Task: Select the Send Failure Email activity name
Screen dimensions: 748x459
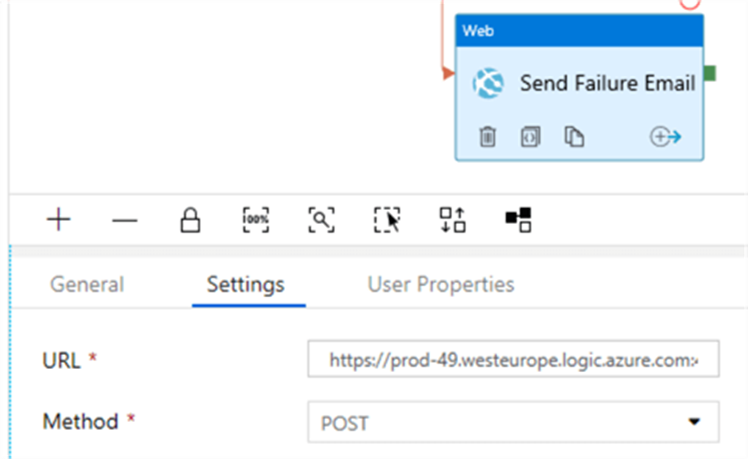Action: tap(607, 83)
